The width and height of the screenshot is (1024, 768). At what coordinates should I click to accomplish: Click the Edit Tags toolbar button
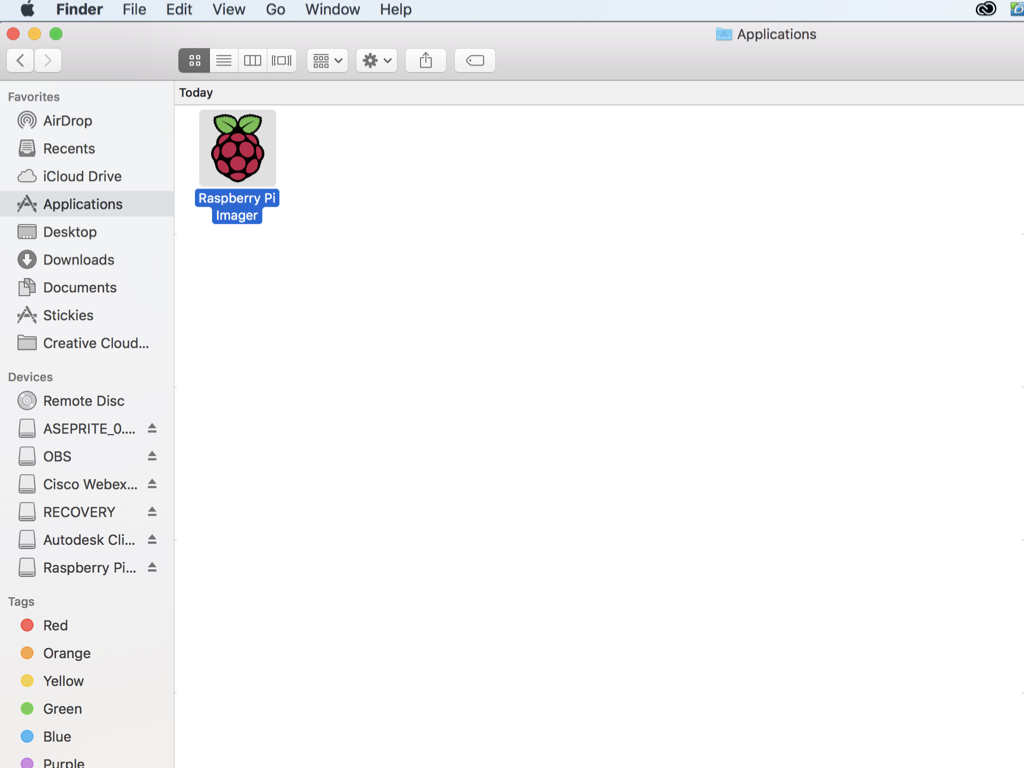[475, 61]
